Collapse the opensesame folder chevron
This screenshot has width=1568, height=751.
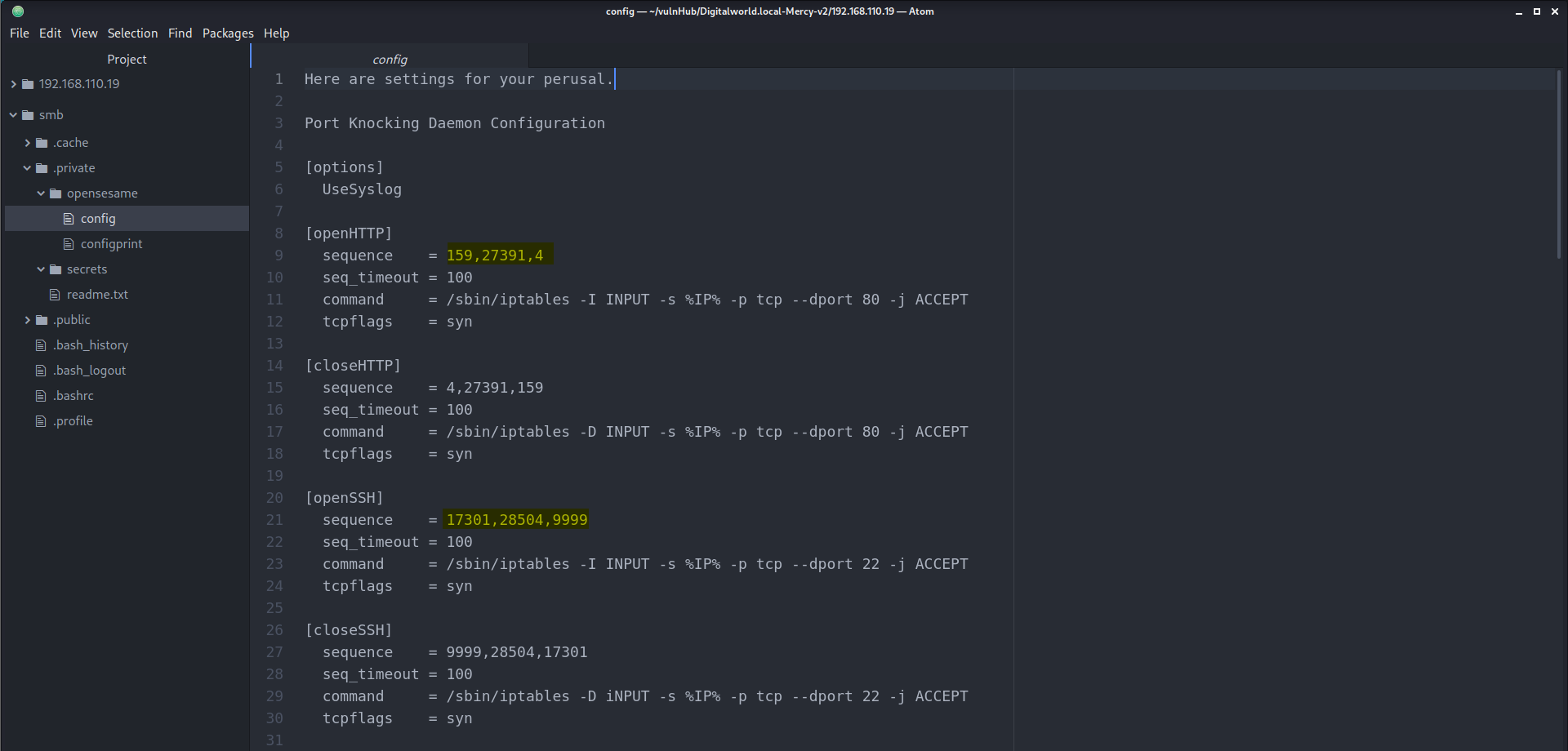41,193
